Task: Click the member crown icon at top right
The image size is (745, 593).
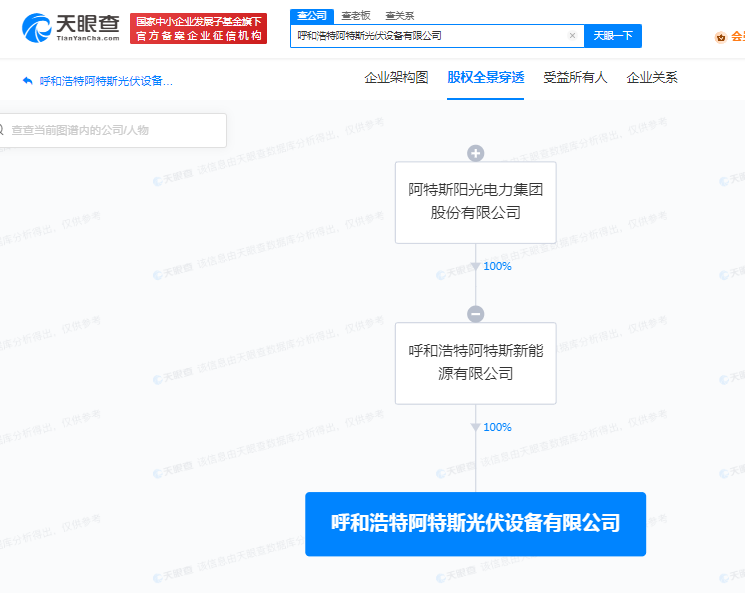Action: click(x=721, y=37)
